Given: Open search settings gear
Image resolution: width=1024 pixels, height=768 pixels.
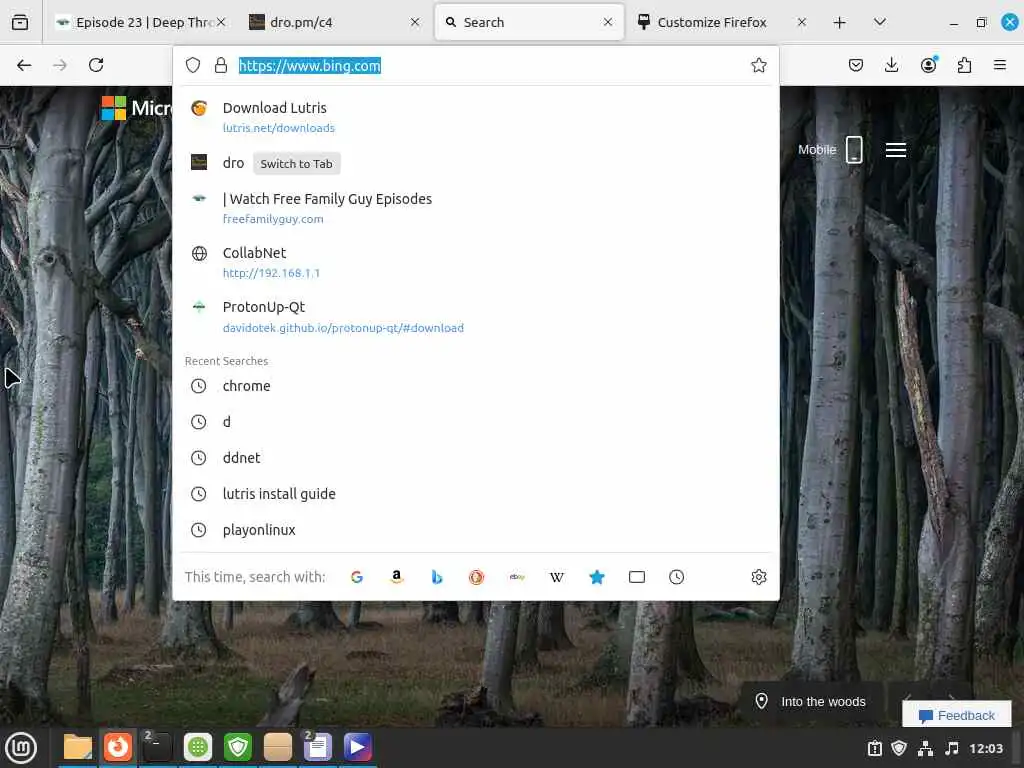Looking at the screenshot, I should point(758,577).
